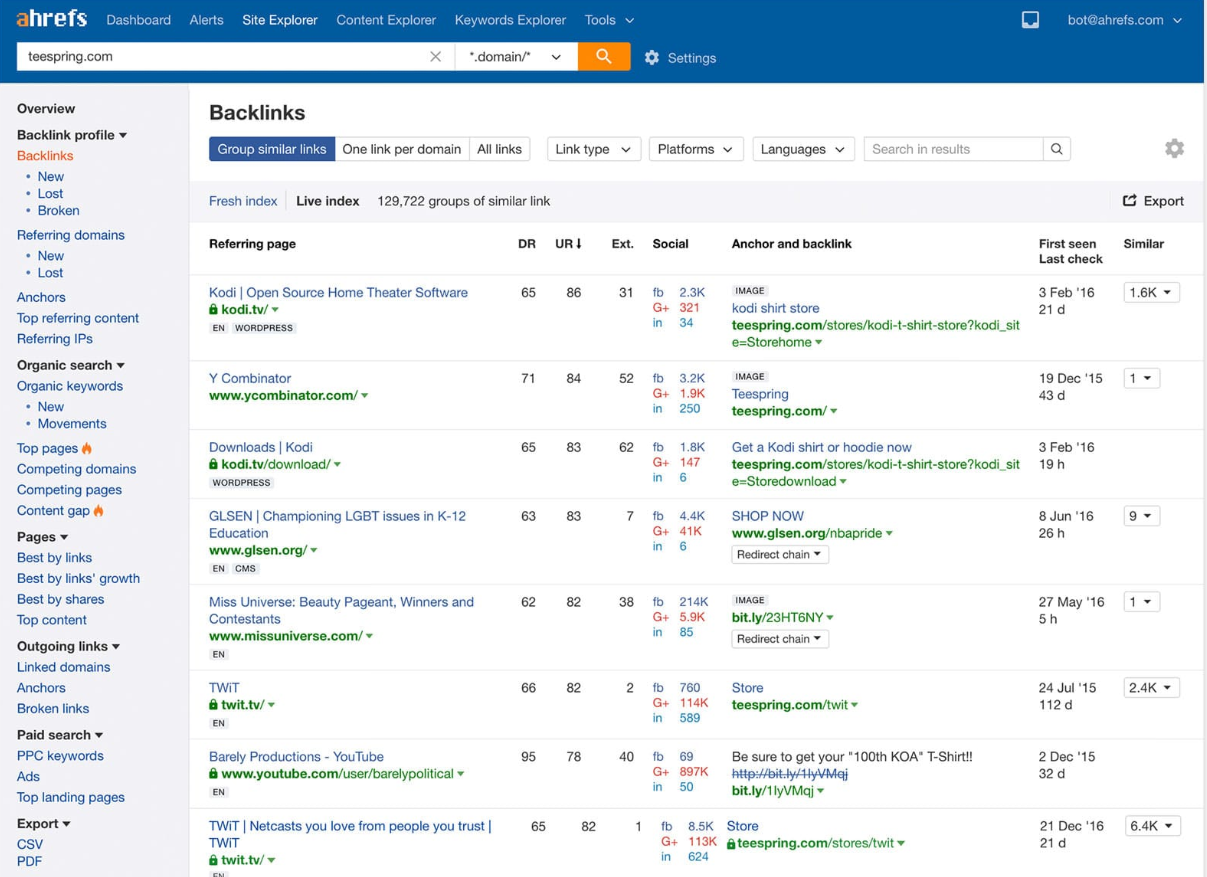The height and width of the screenshot is (877, 1207).
Task: Switch to One link per domain
Action: 402,149
